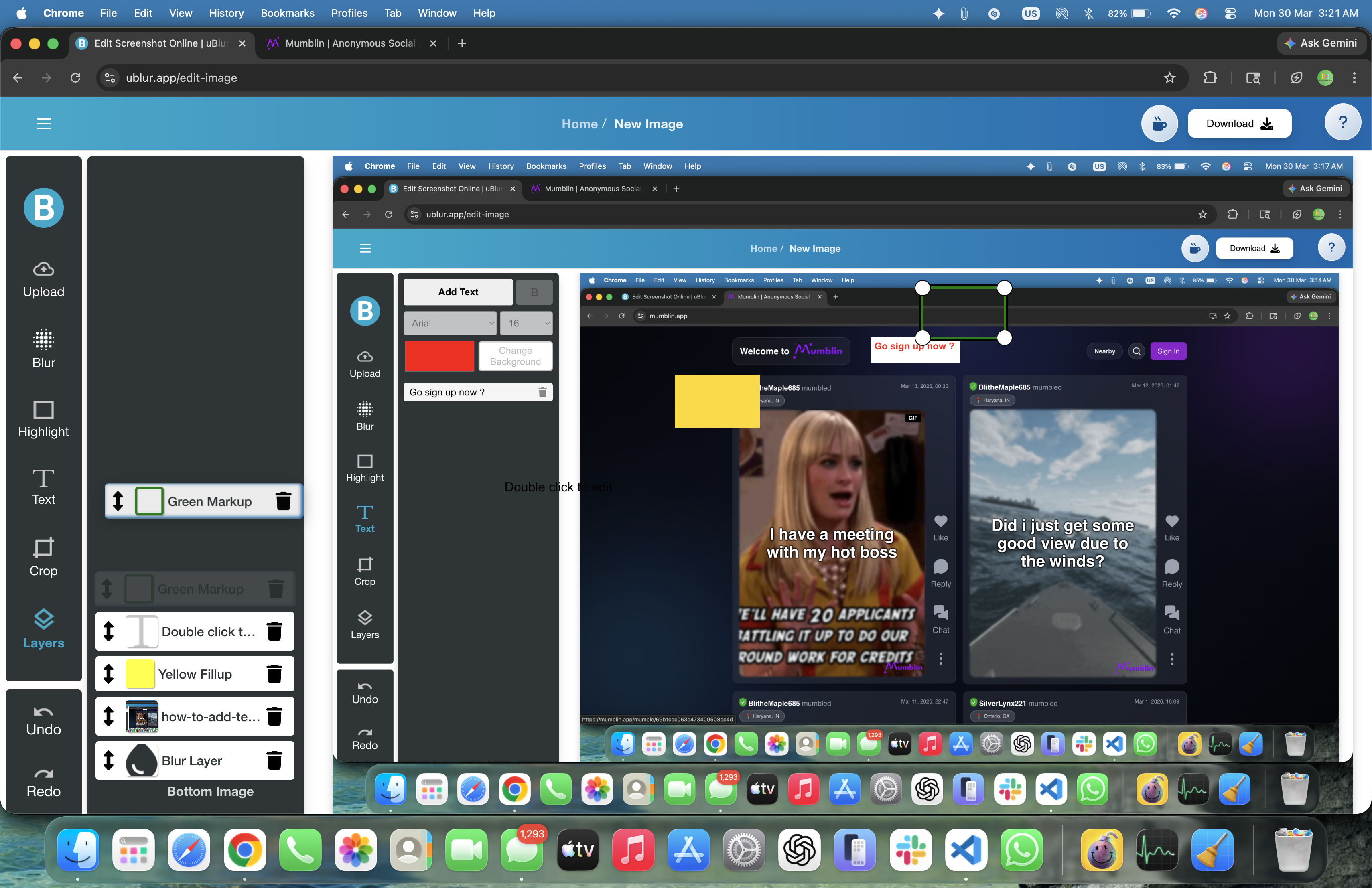Viewport: 1372px width, 888px height.
Task: Open the History menu in the topmost macOS bar
Action: coord(226,13)
